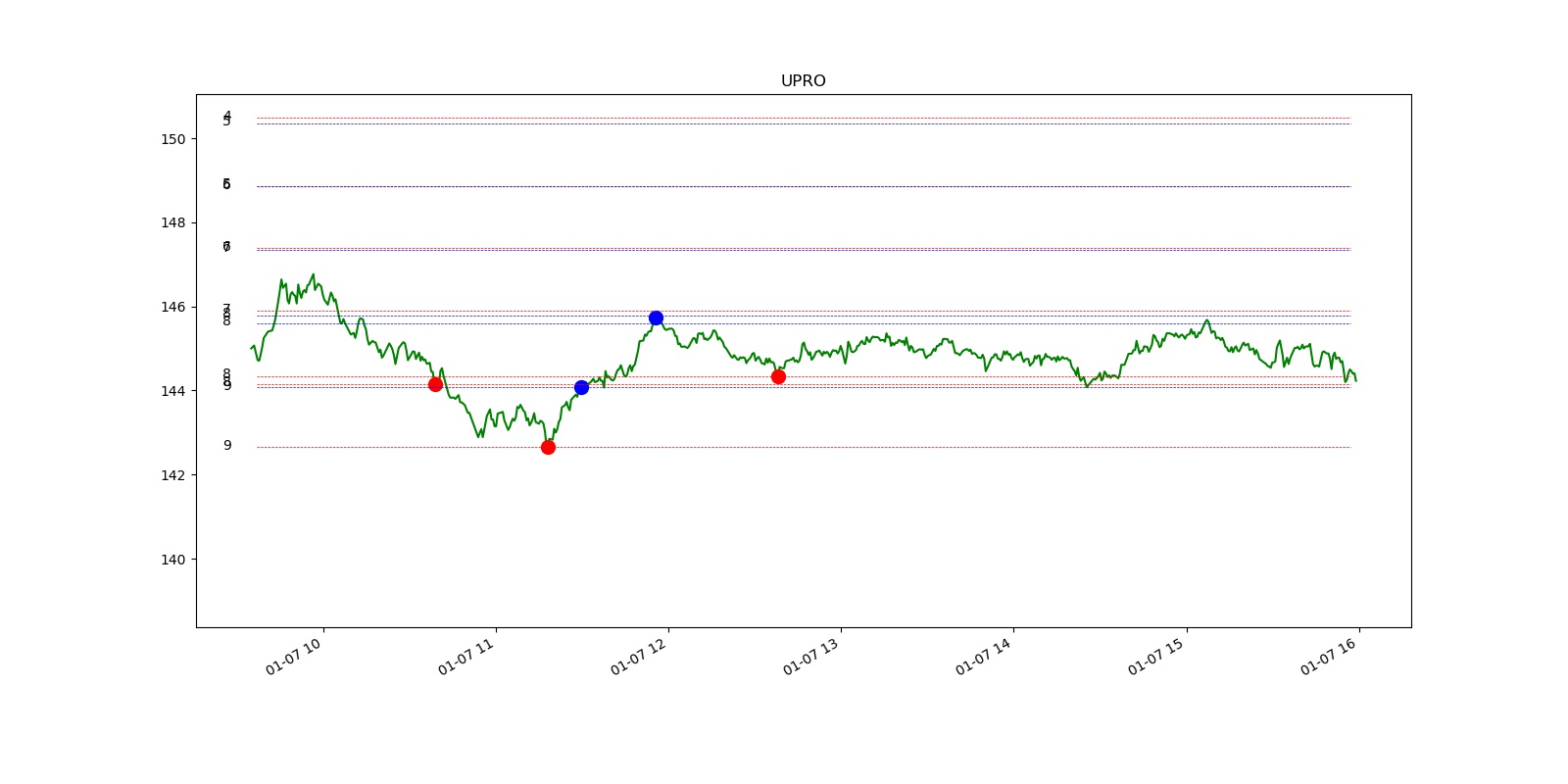1568x784 pixels.
Task: Click the 144 y-axis tick label
Action: click(173, 391)
